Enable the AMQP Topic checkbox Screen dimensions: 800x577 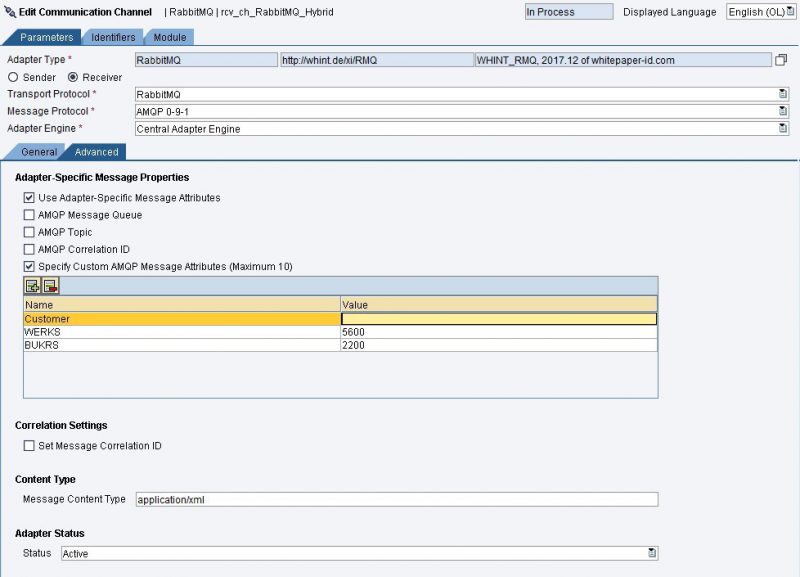pos(29,232)
